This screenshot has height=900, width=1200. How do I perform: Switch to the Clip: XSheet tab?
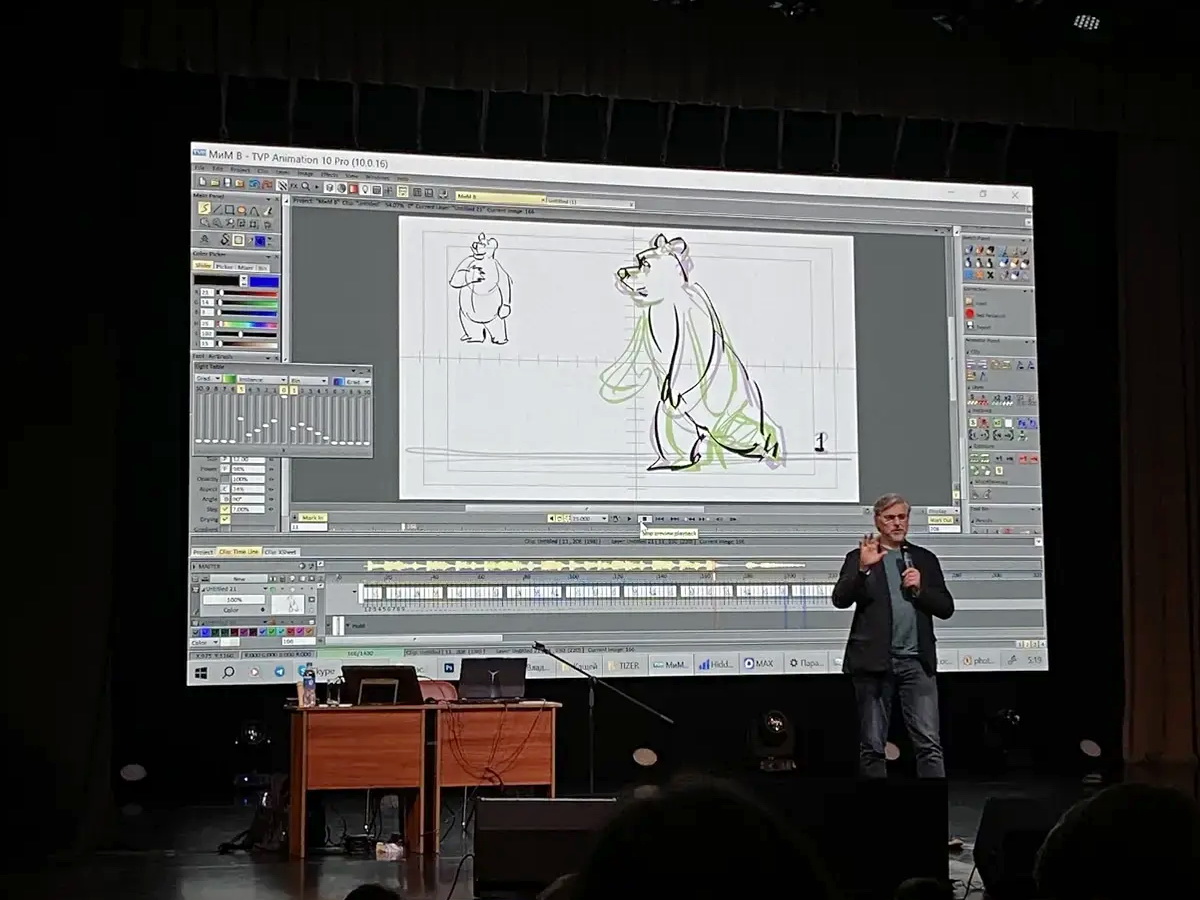point(281,551)
